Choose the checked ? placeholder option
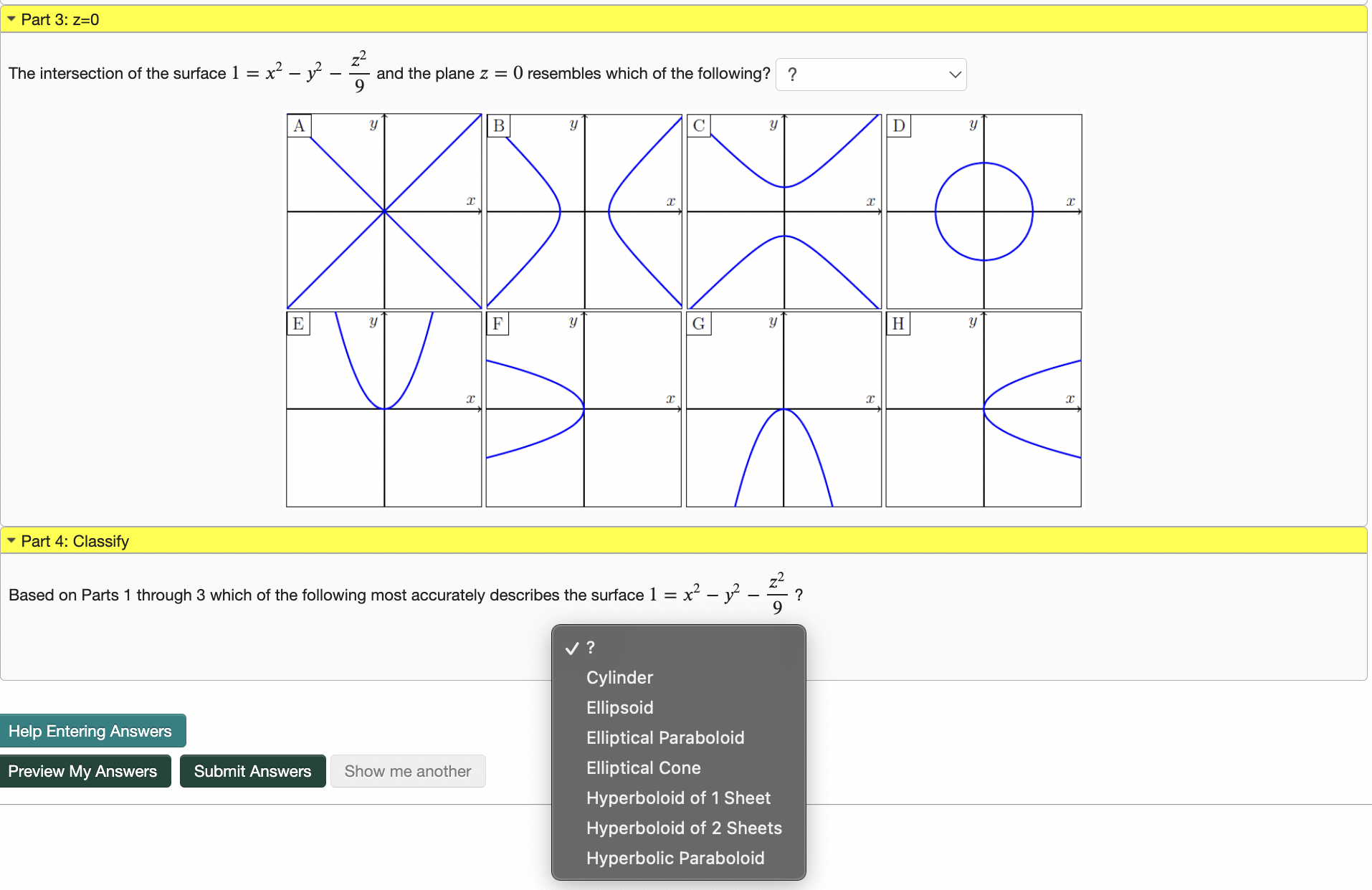Screen dimensions: 1372x890 tap(589, 647)
